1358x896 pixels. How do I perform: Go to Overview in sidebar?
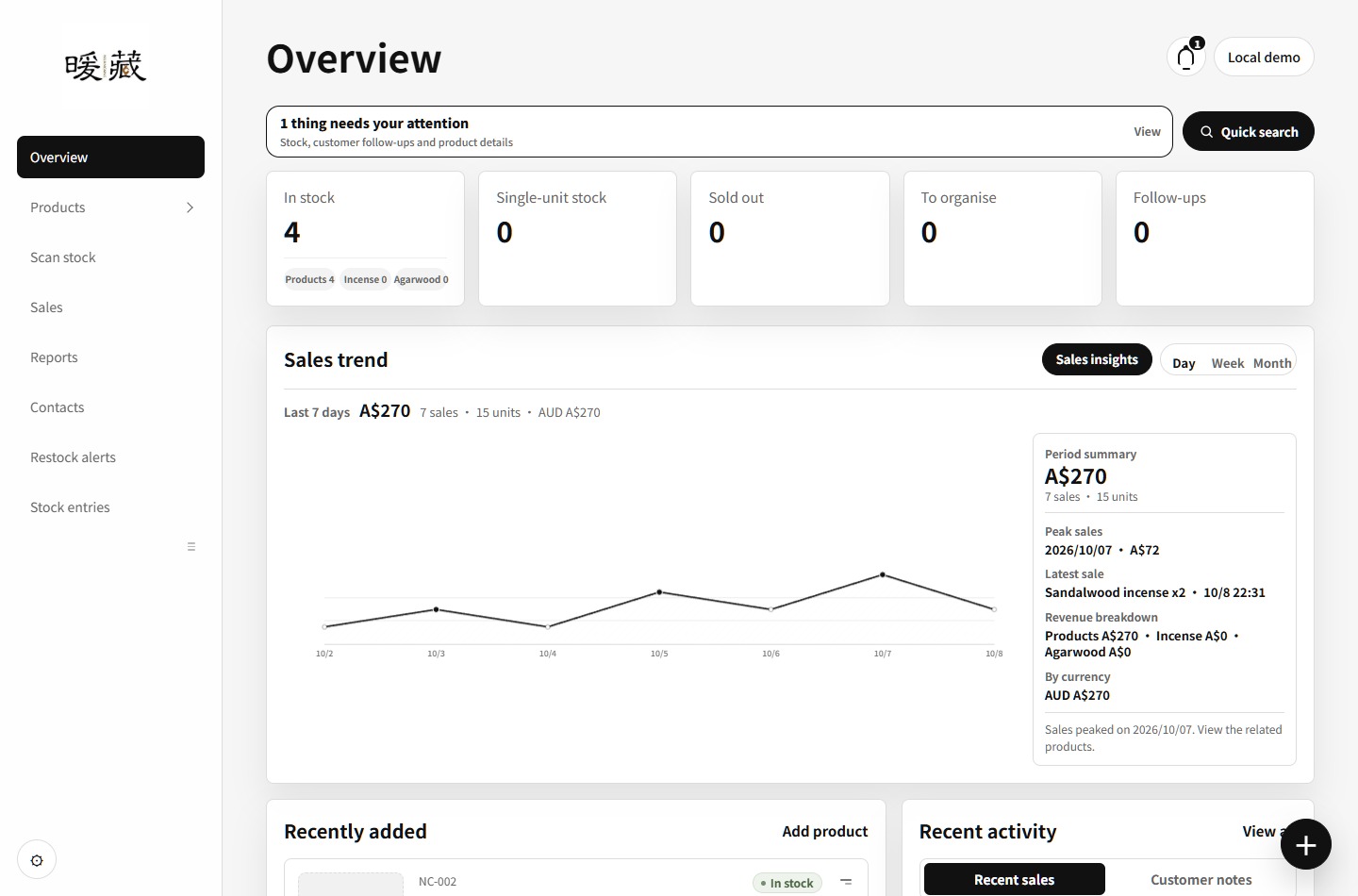[x=110, y=157]
